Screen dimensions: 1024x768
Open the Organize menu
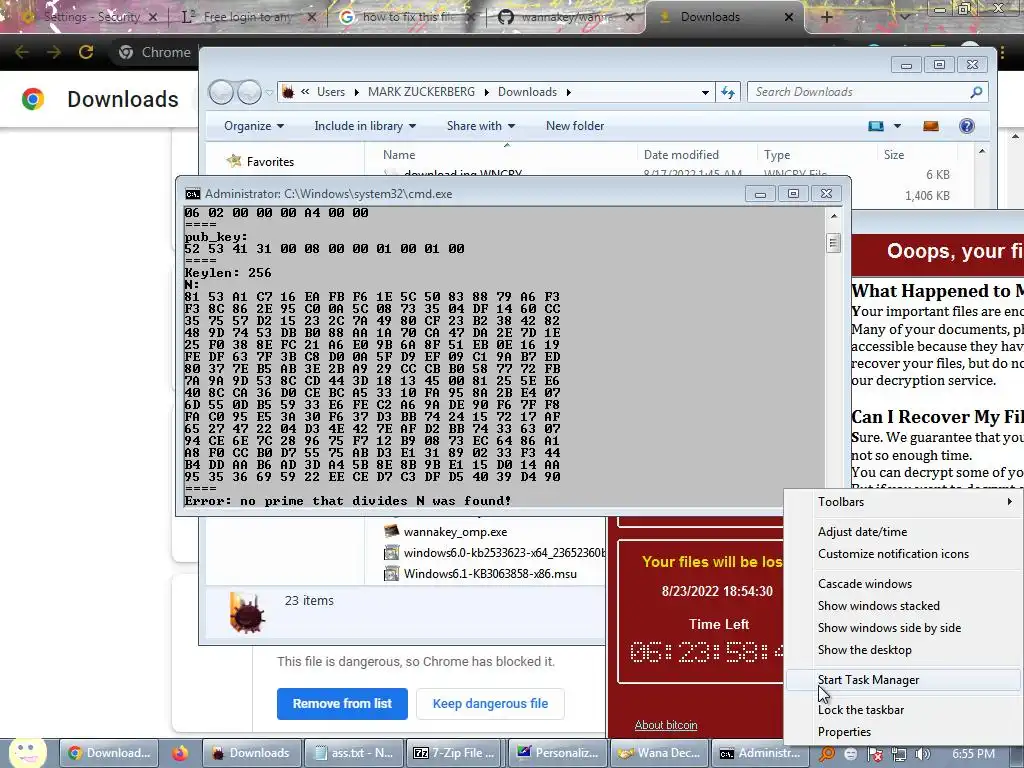(x=253, y=126)
